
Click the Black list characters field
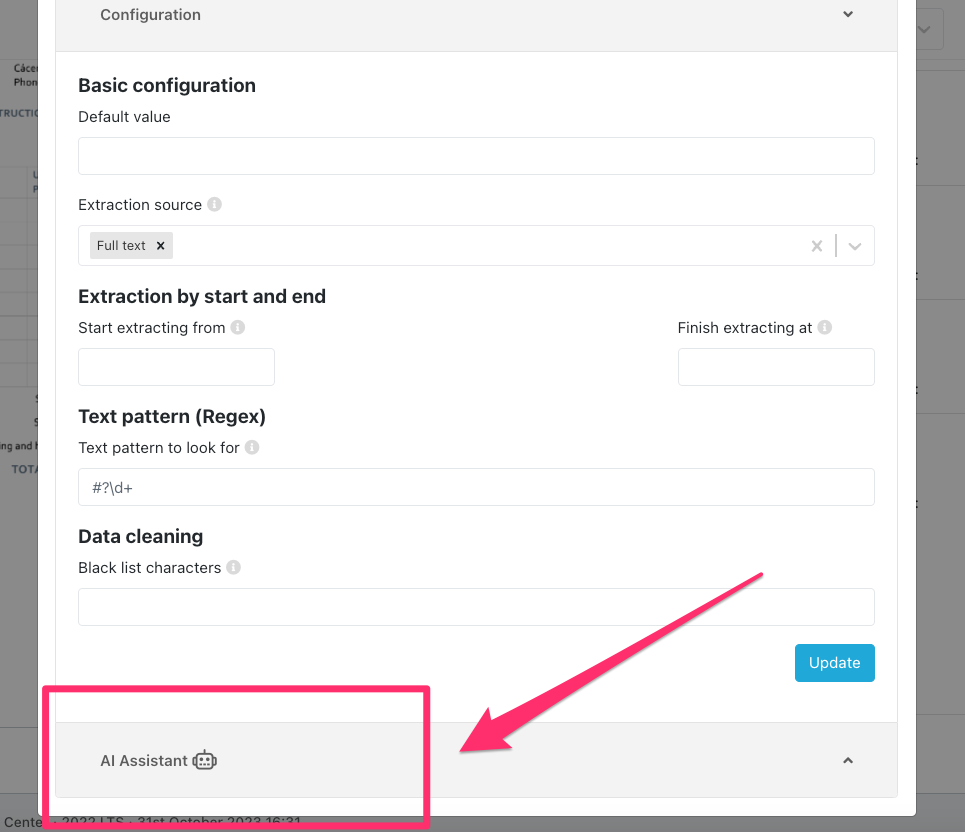(476, 607)
